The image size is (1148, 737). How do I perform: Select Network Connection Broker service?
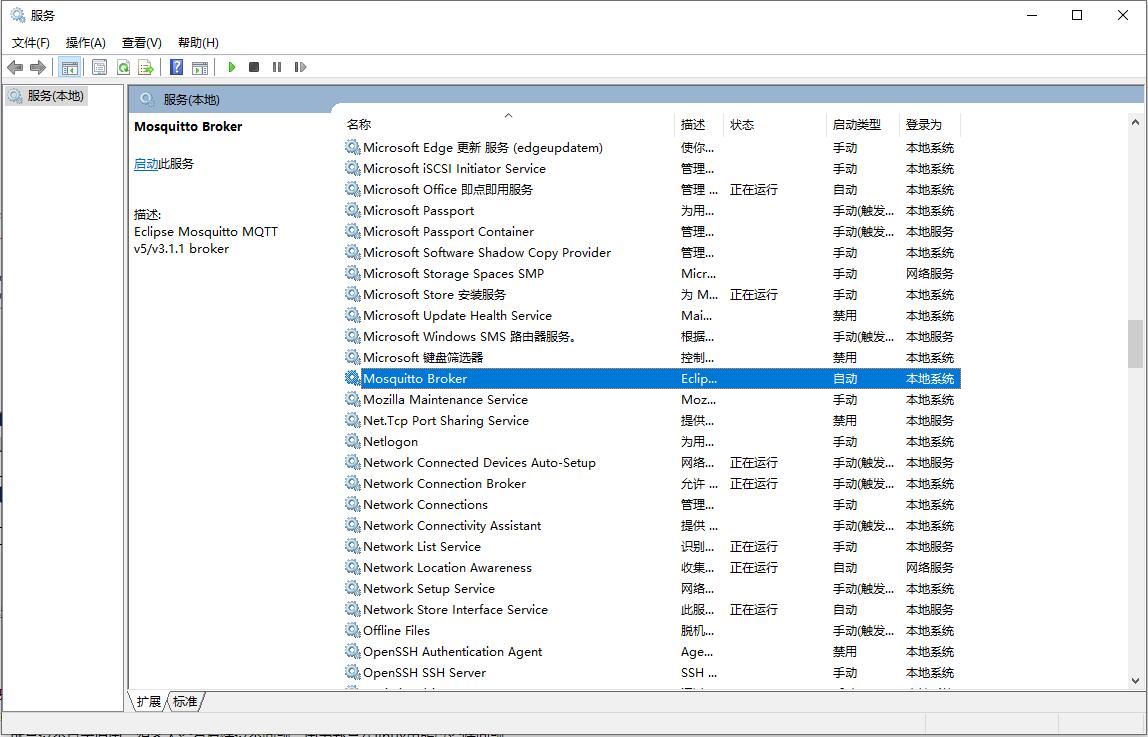pos(652,484)
